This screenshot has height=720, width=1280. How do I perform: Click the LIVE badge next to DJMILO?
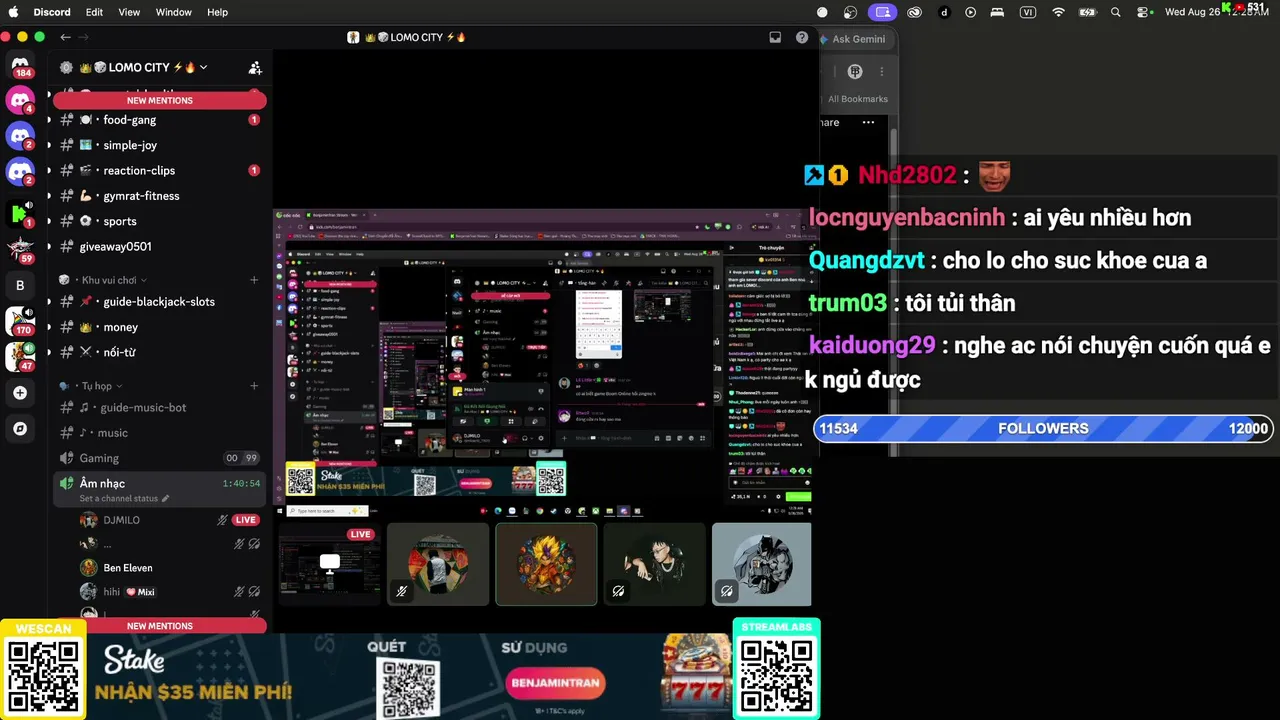(x=246, y=520)
